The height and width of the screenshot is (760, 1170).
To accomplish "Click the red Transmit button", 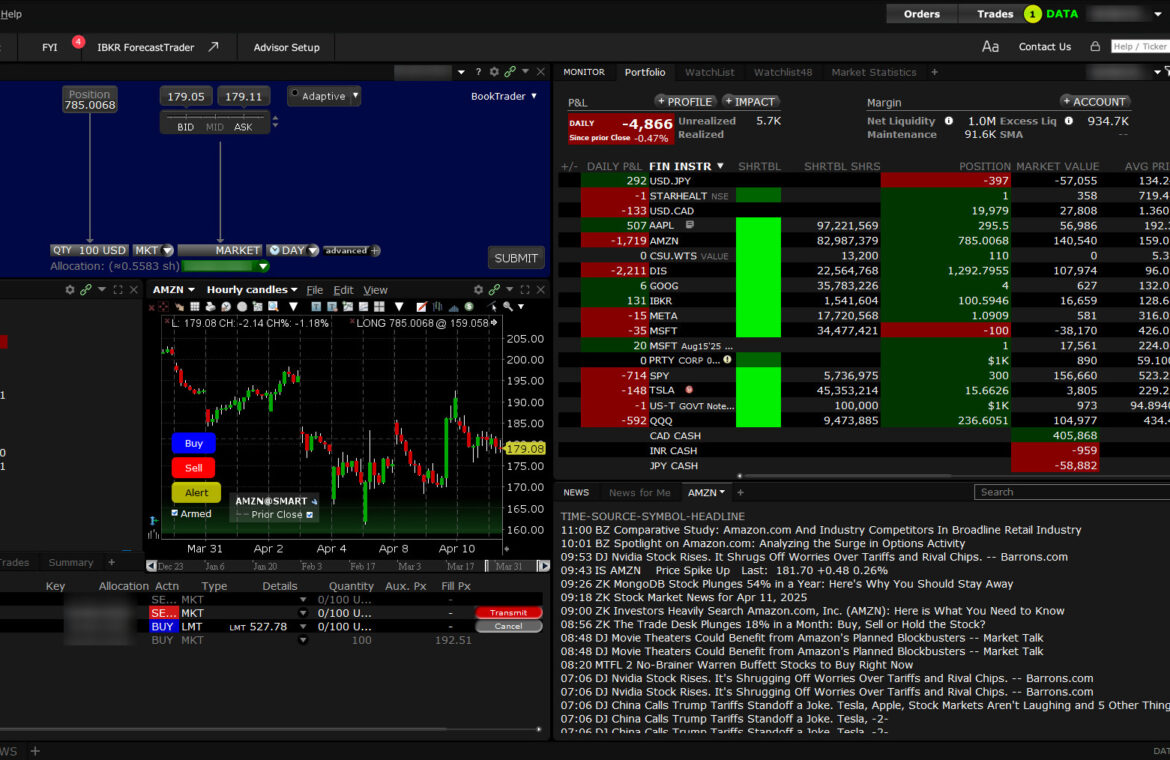I will click(x=508, y=613).
